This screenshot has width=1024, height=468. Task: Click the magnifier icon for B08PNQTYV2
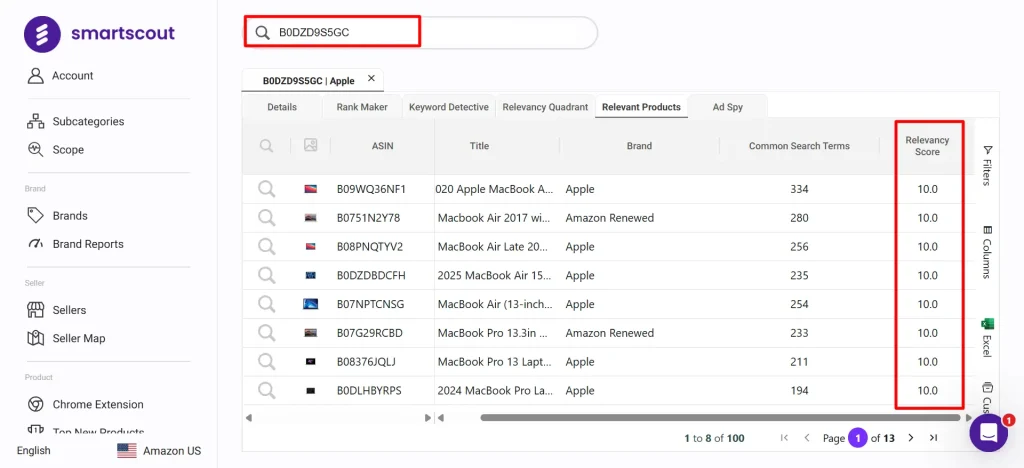[266, 247]
